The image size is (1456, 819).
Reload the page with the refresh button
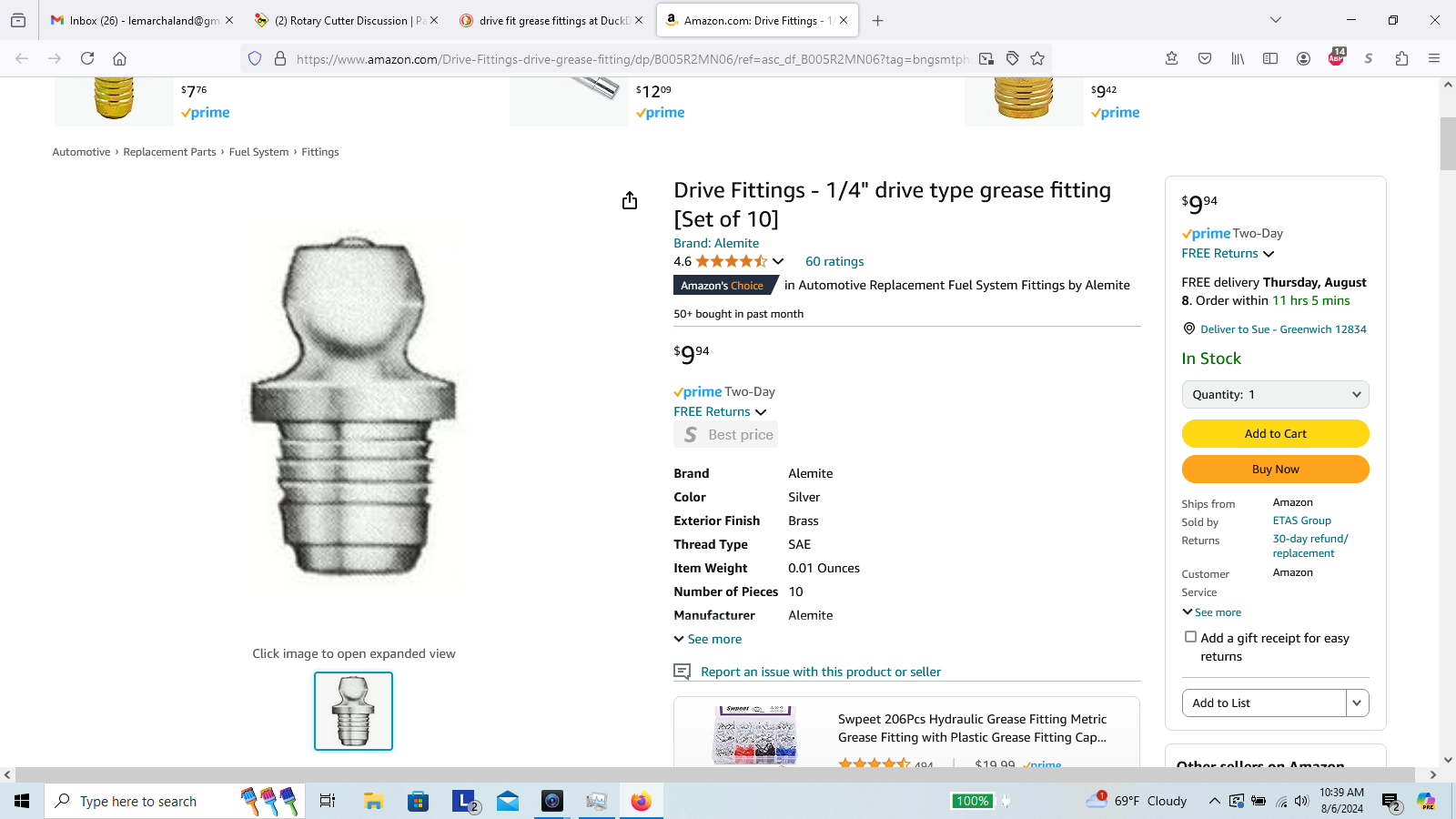coord(87,58)
